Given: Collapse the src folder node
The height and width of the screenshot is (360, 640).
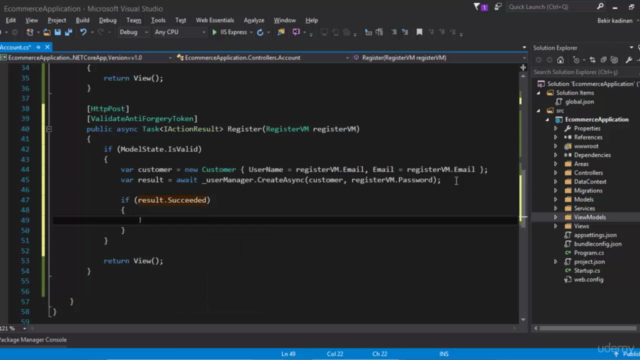Looking at the screenshot, I should [x=538, y=111].
